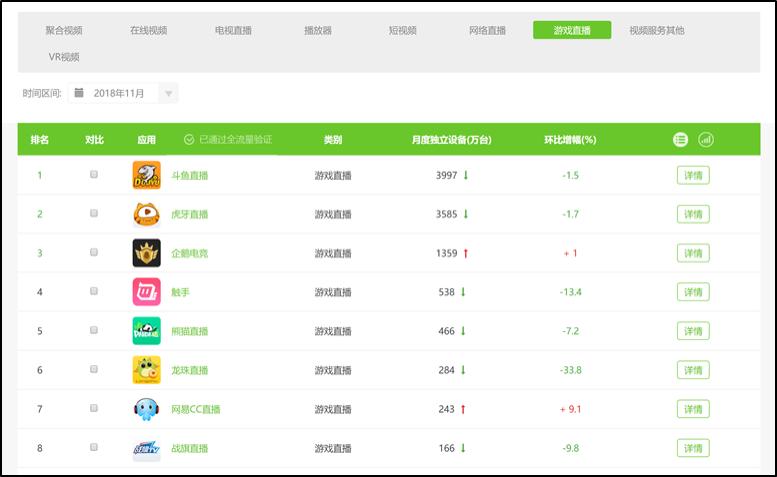
Task: Click the 月度独立设备(万台) column header
Action: (451, 140)
